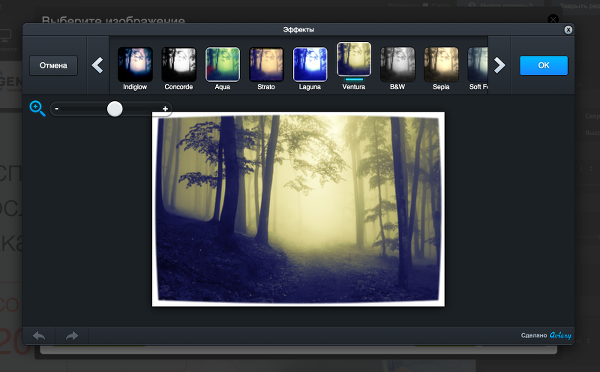Choose the Strato effect
Screen dimensions: 600x372
pyautogui.click(x=266, y=64)
